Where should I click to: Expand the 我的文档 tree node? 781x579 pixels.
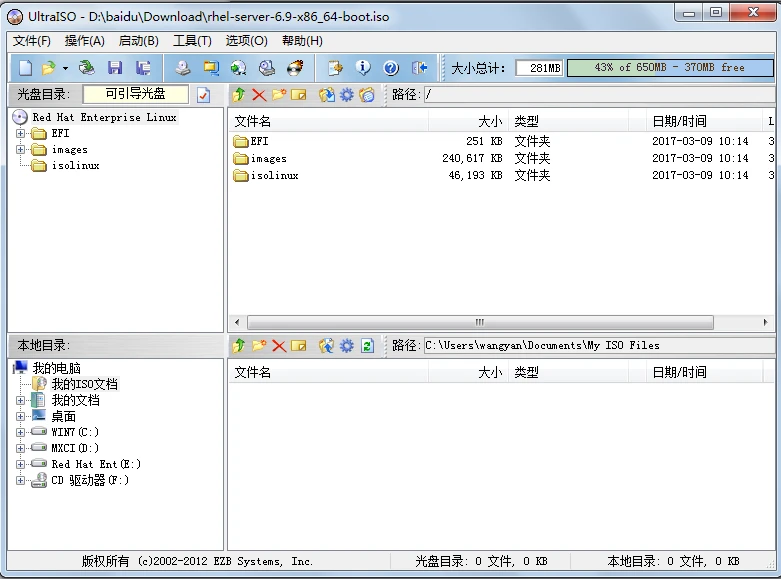pyautogui.click(x=20, y=401)
